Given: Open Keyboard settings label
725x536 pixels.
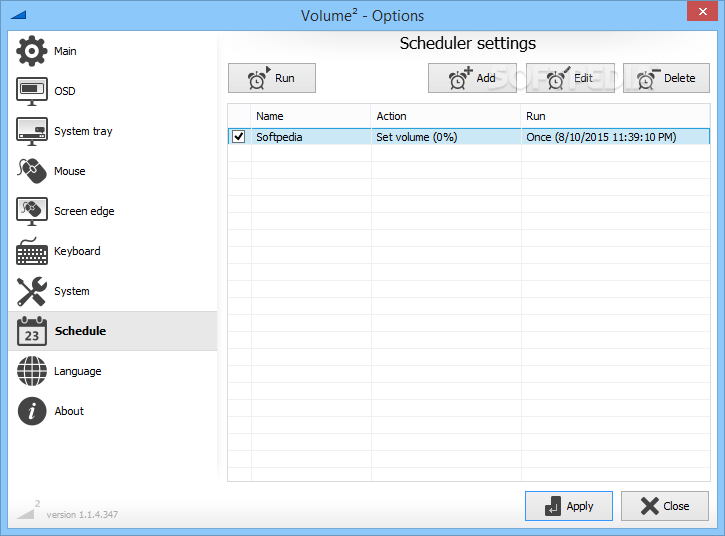Looking at the screenshot, I should (x=77, y=251).
